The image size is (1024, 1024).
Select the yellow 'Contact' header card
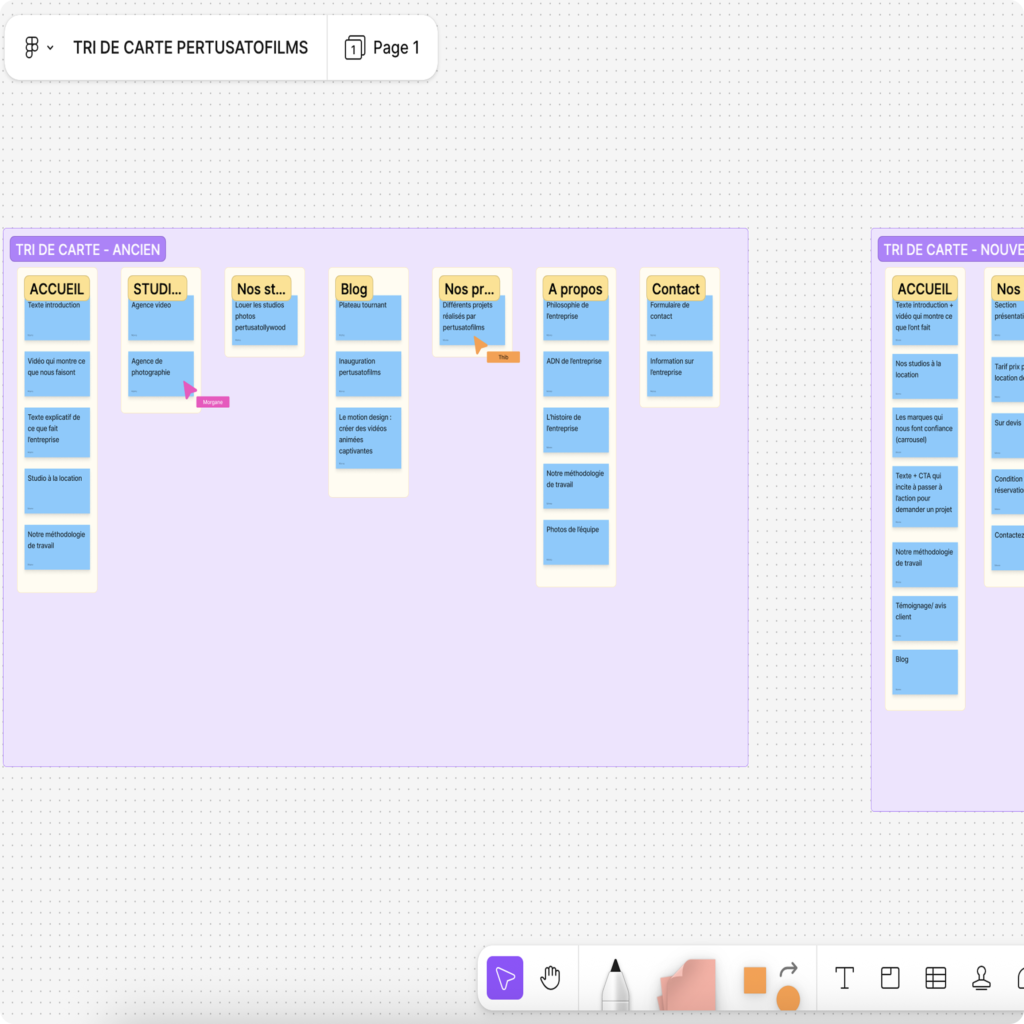[x=676, y=289]
